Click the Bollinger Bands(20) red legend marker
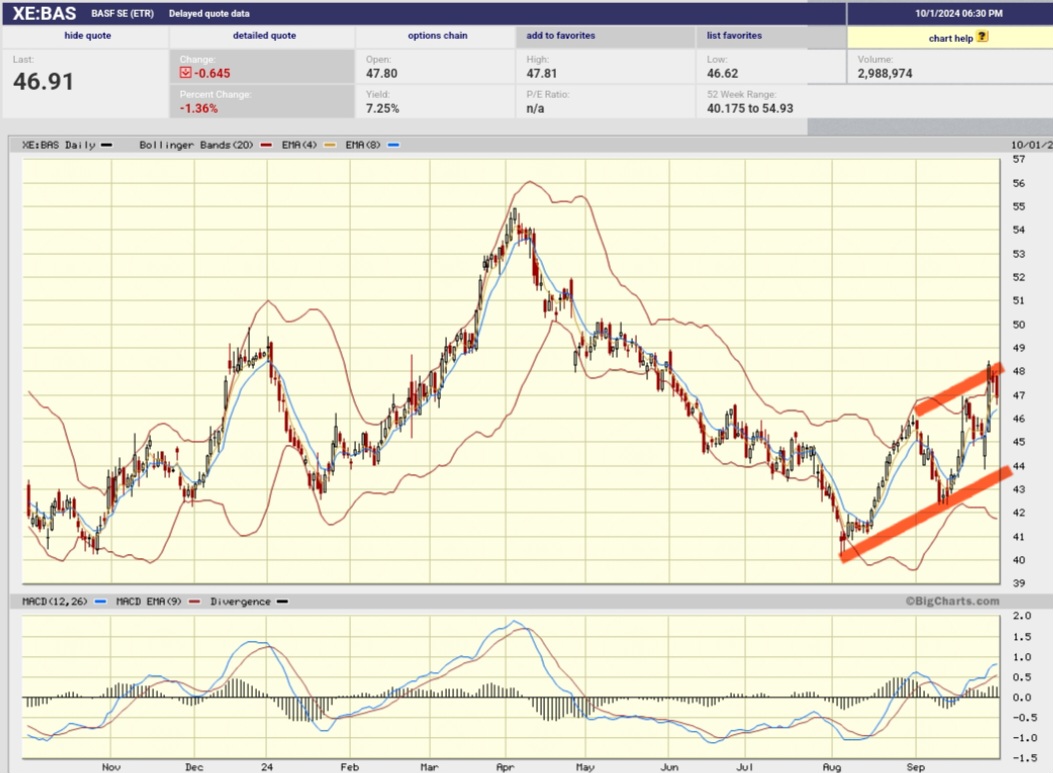 pos(264,144)
